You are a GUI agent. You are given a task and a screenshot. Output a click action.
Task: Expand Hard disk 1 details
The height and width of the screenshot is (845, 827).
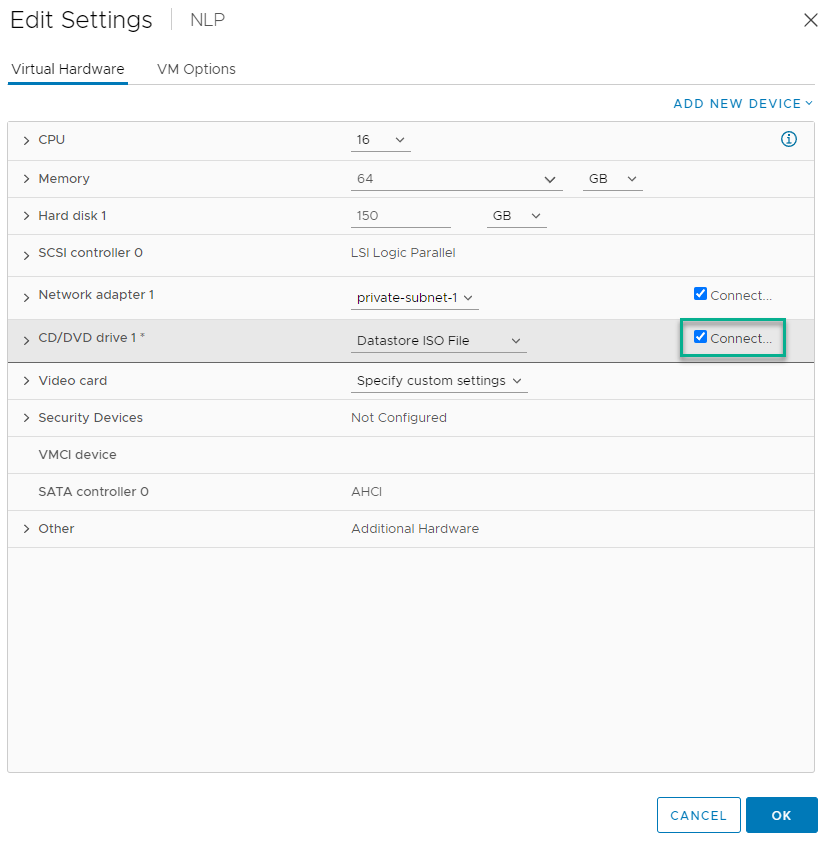[x=26, y=217]
